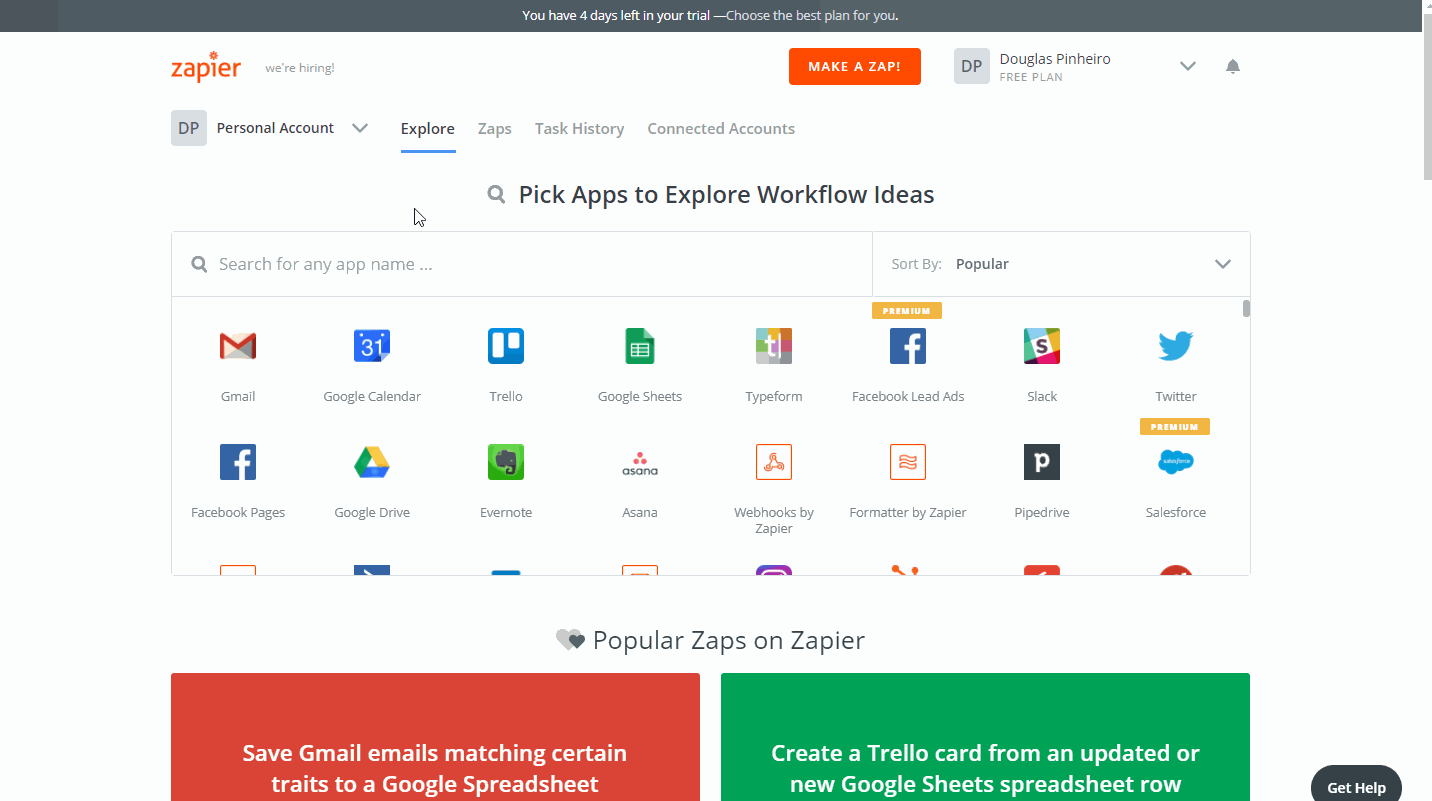Pick the Formatter by Zapier icon
The height and width of the screenshot is (801, 1432).
[x=908, y=462]
